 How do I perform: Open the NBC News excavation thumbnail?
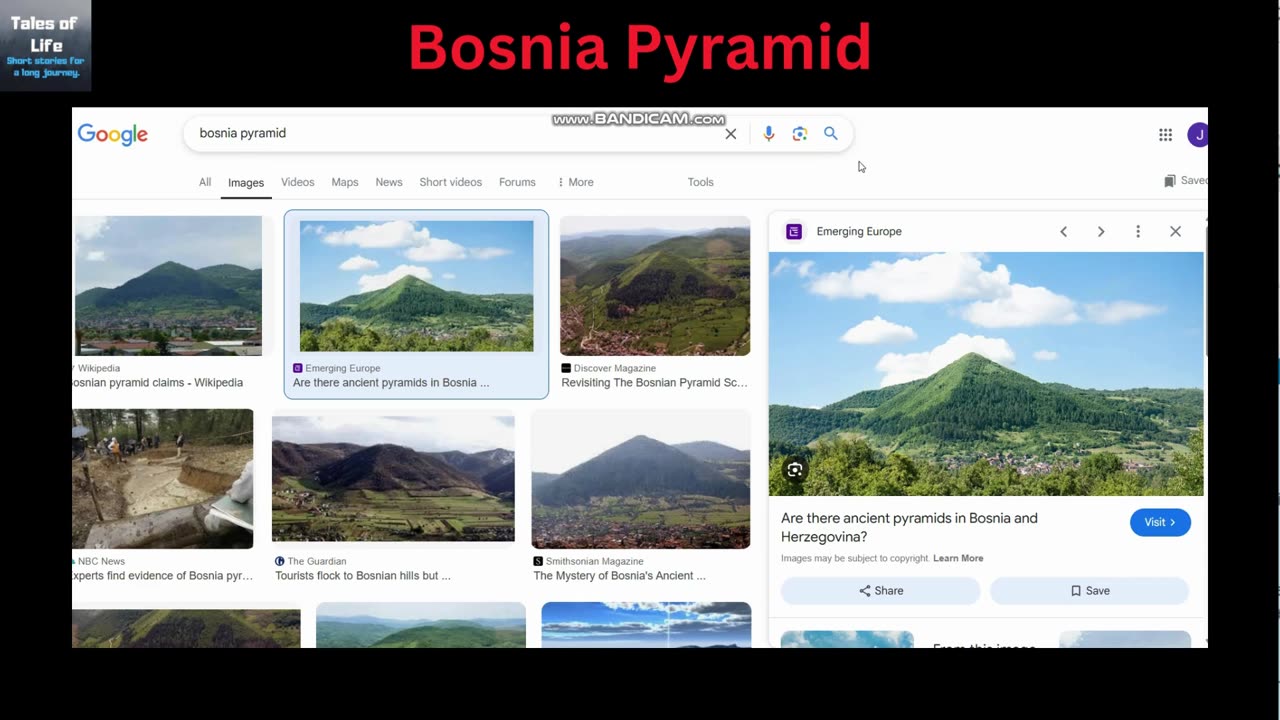pos(162,479)
